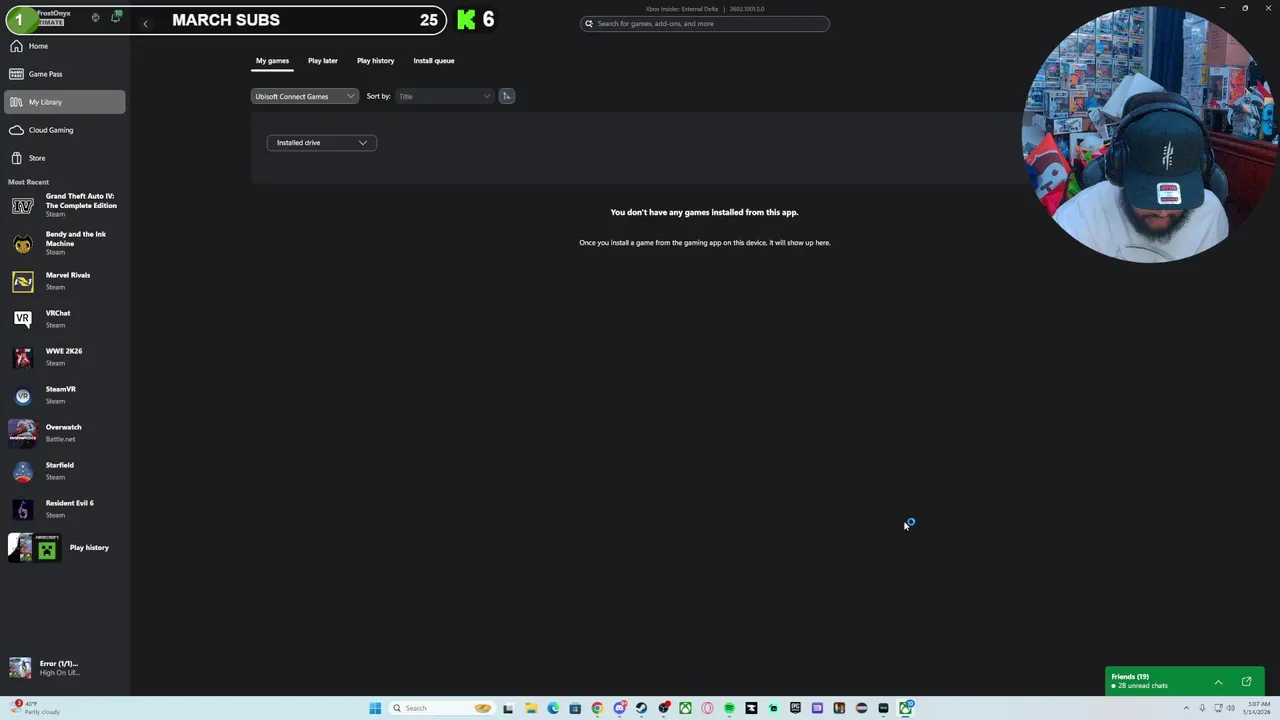Screen dimensions: 1280x720
Task: Open Spotify from the taskbar
Action: 729,708
